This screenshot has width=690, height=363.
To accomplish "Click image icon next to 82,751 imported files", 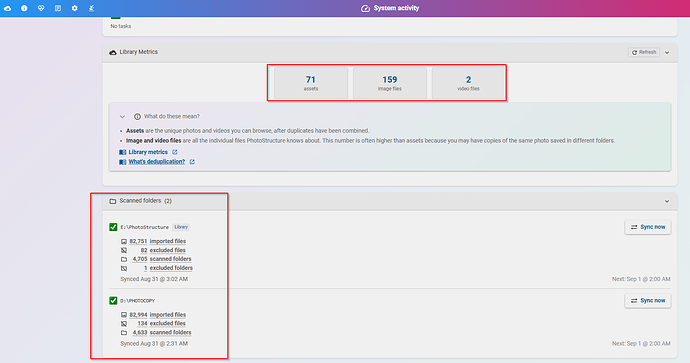I will point(124,242).
